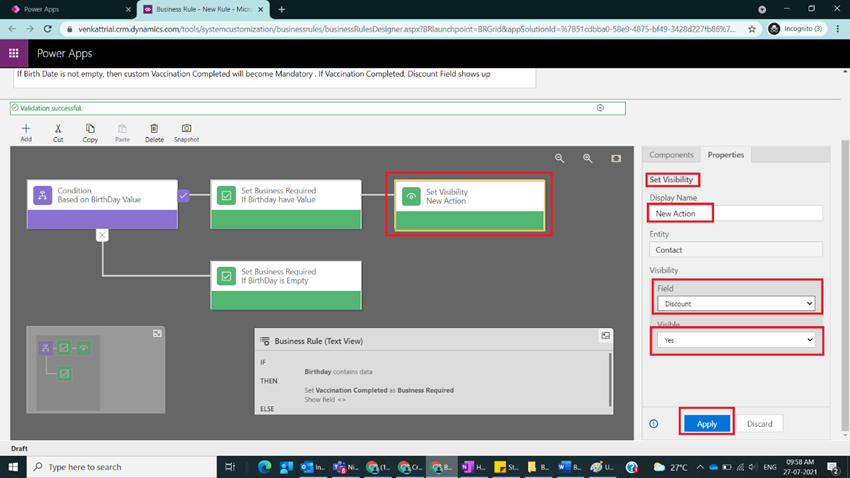Click the Windows search box

pos(121,467)
